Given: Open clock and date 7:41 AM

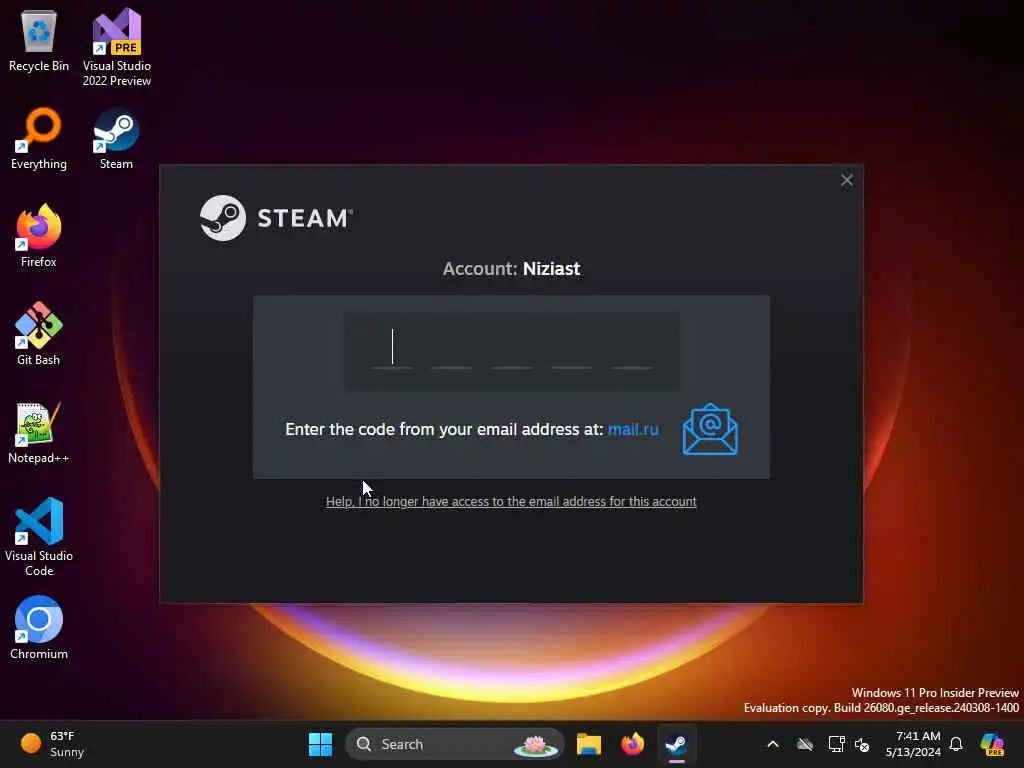Looking at the screenshot, I should (x=913, y=744).
